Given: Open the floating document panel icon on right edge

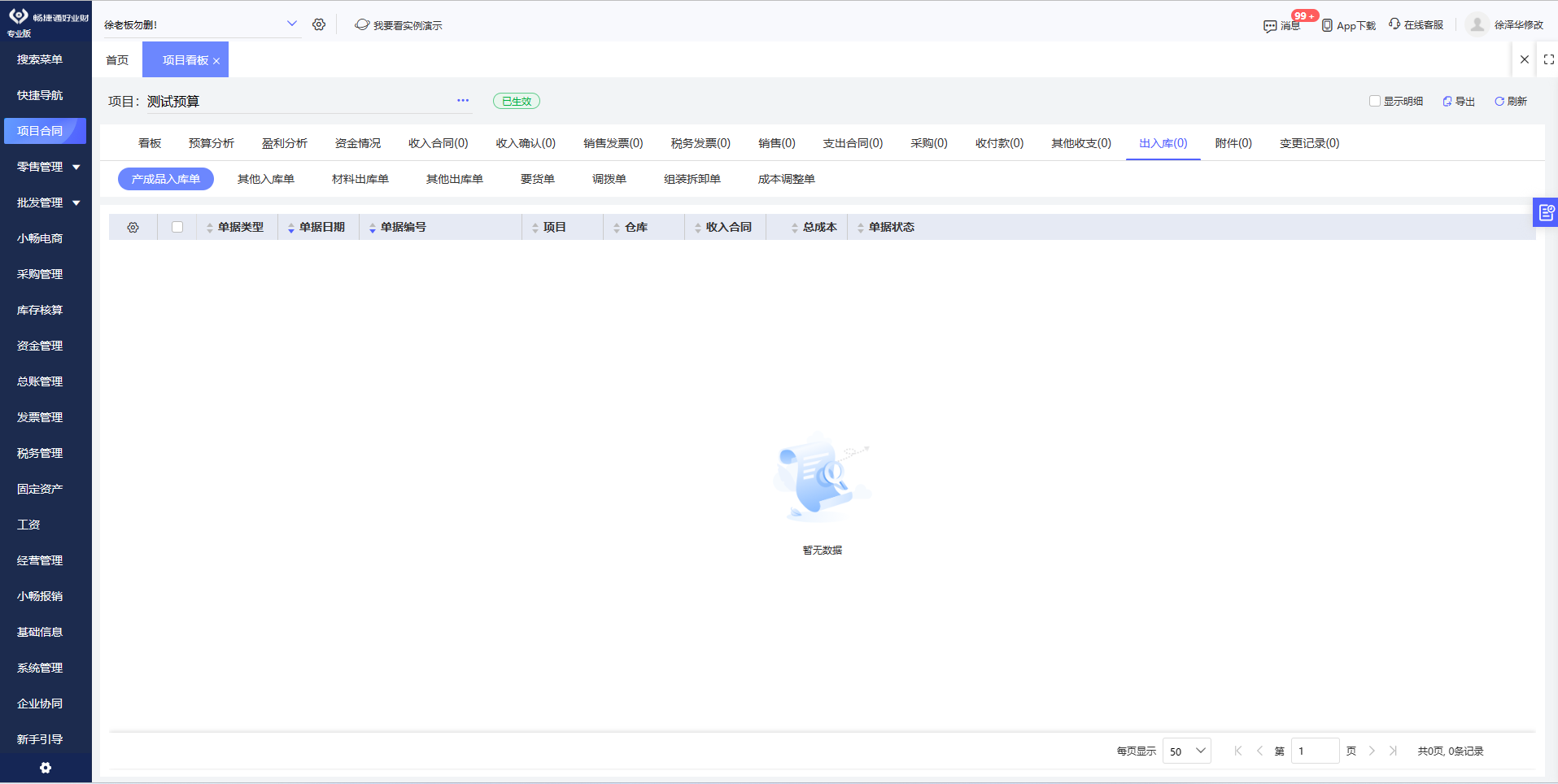Looking at the screenshot, I should (1547, 211).
